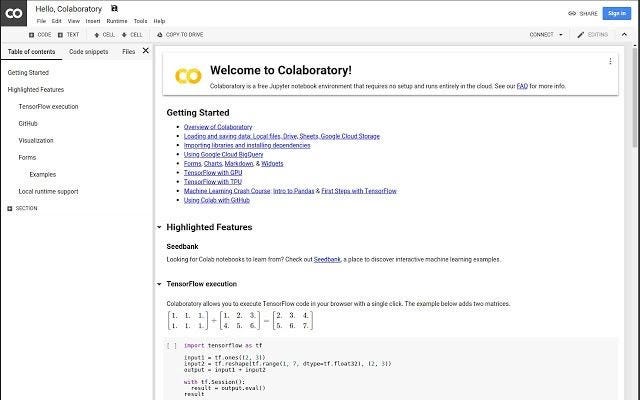Open the Insert menu

pyautogui.click(x=93, y=21)
